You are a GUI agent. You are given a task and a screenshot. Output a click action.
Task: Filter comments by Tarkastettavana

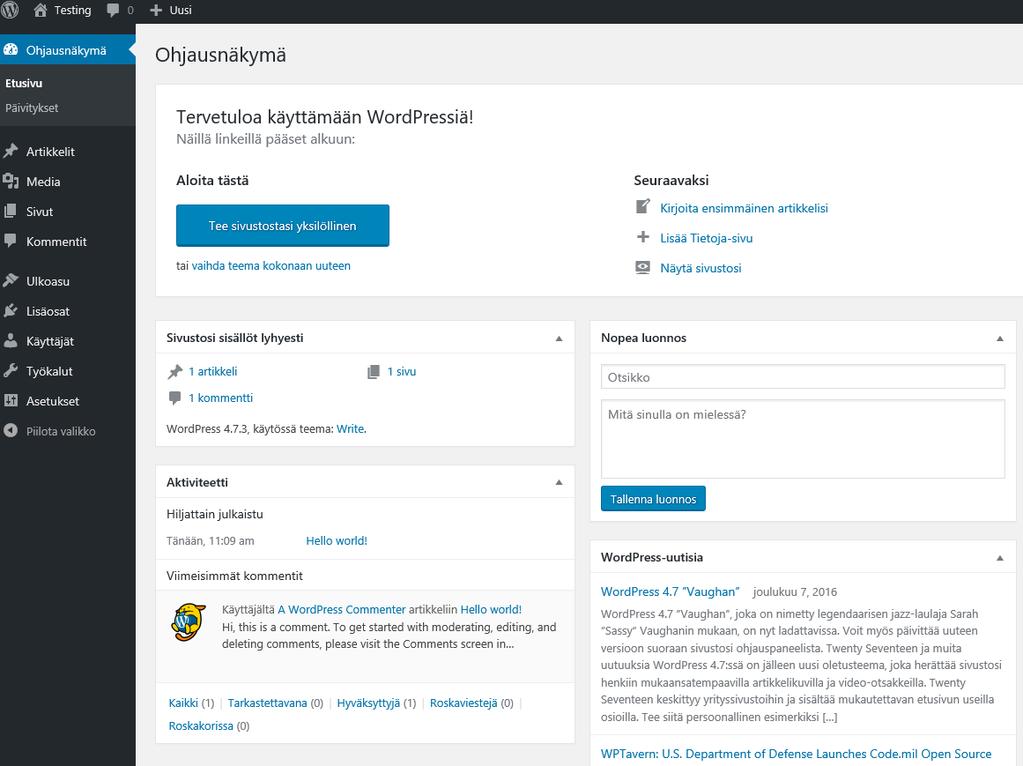pos(267,703)
